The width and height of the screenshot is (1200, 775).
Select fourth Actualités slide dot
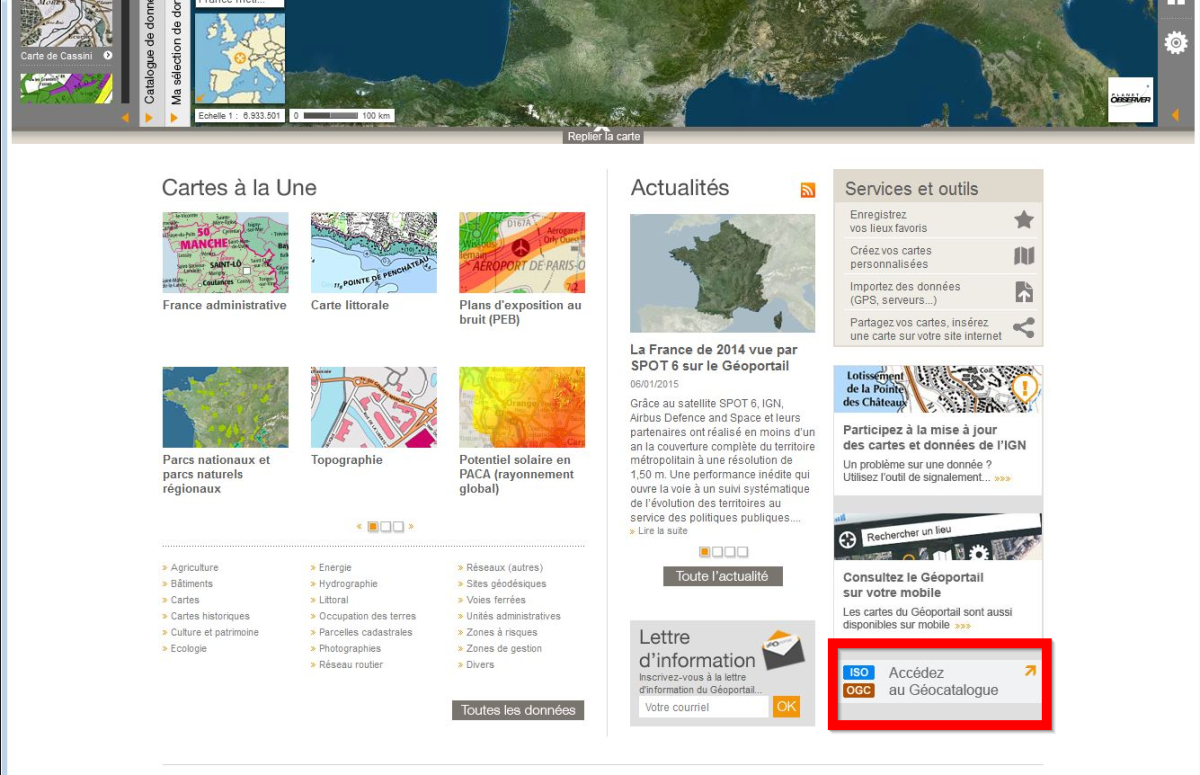742,551
